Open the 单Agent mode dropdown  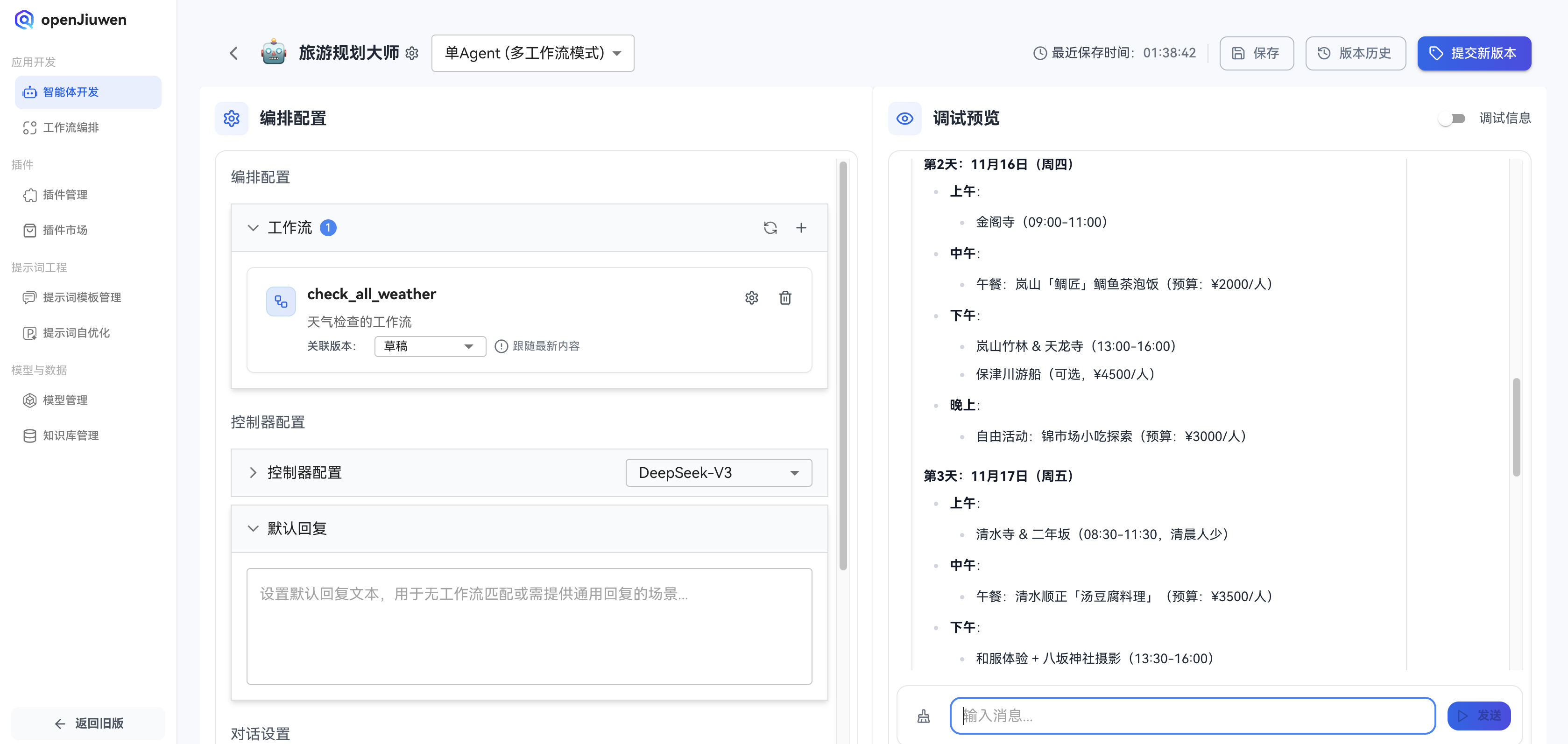533,54
